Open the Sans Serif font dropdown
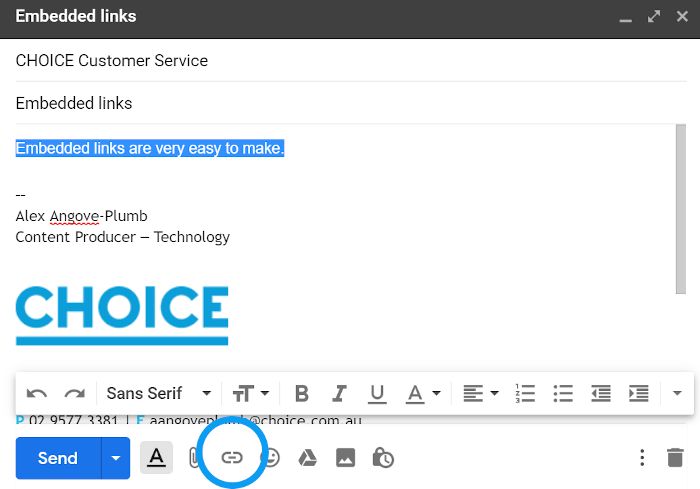This screenshot has width=700, height=489. [159, 393]
